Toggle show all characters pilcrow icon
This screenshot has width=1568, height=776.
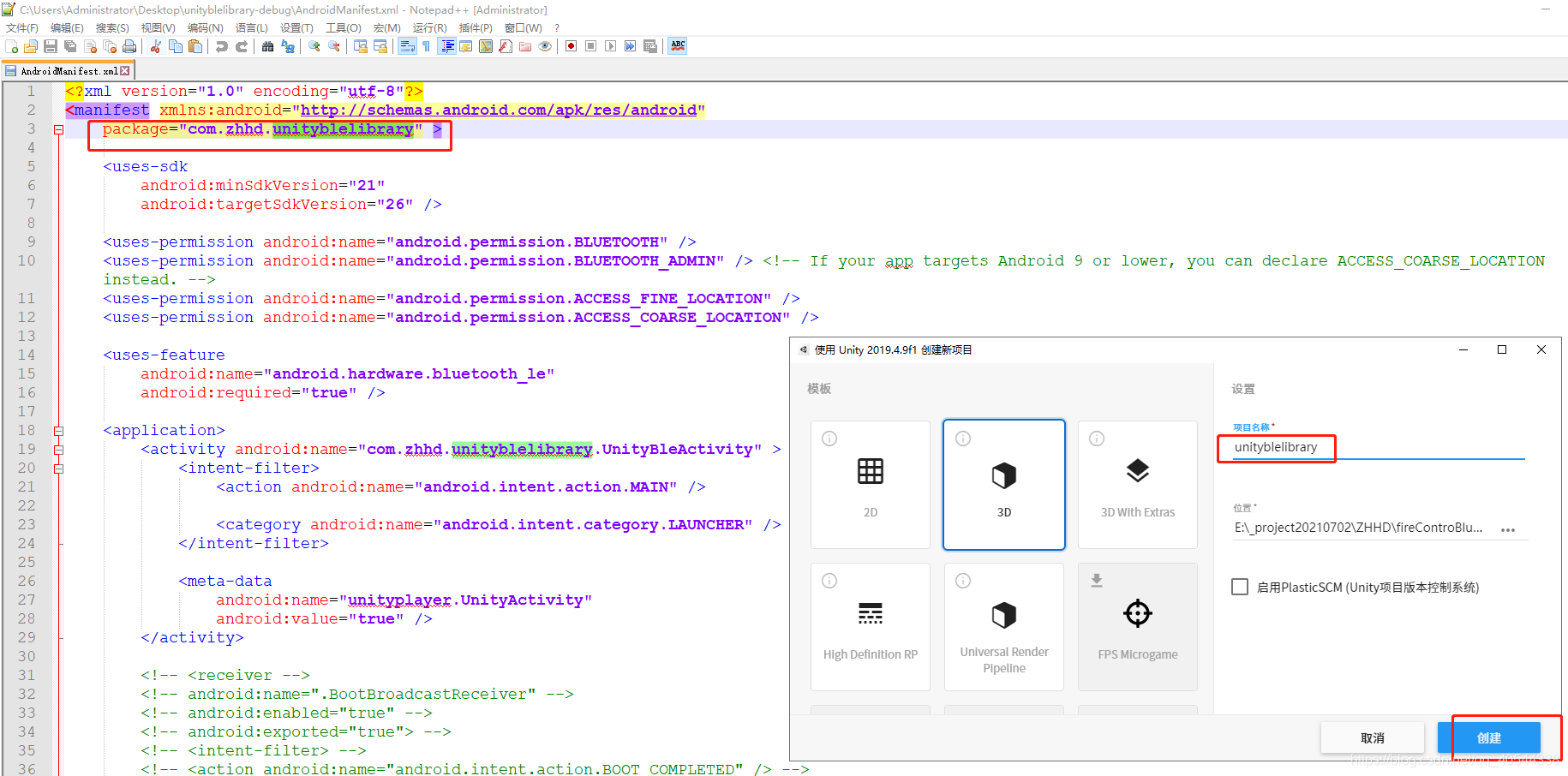427,45
